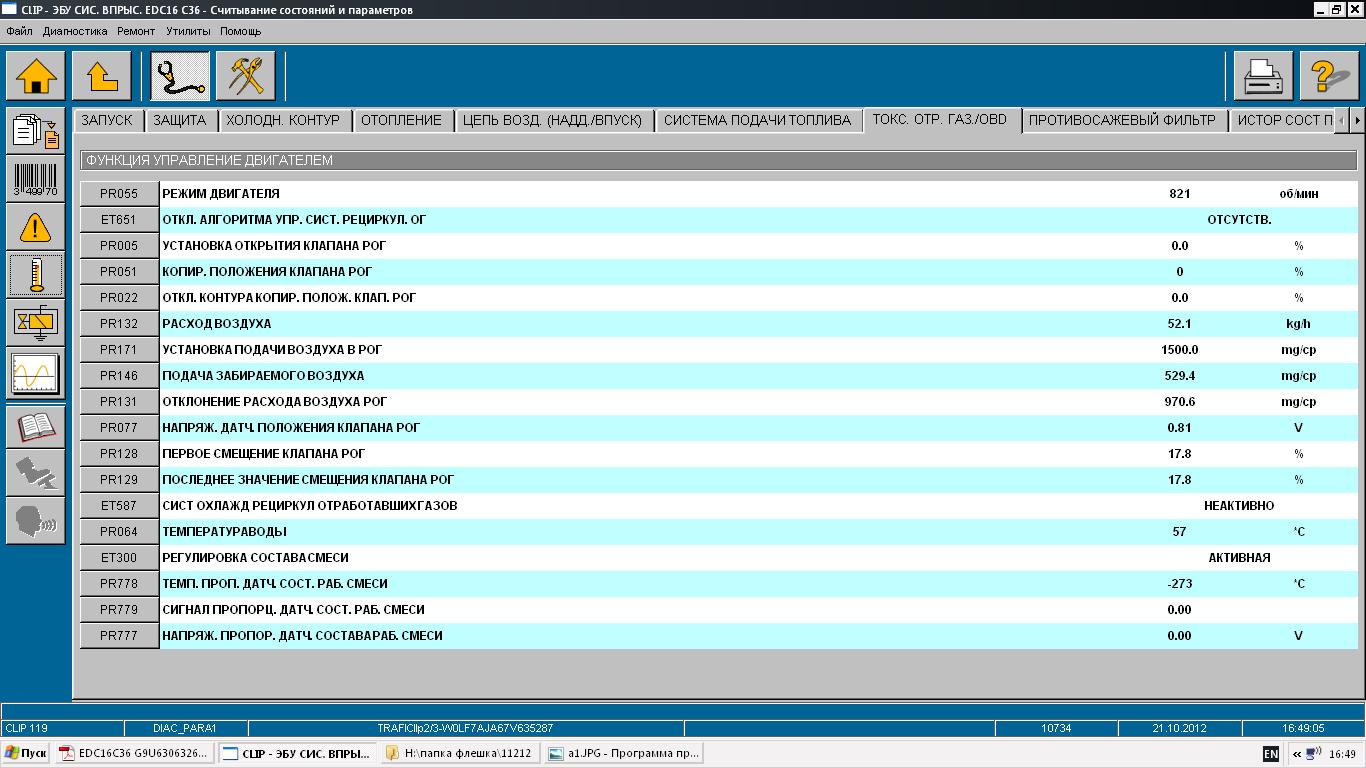The height and width of the screenshot is (768, 1366).
Task: Switch to the ЗАПУСК tab
Action: tap(107, 120)
